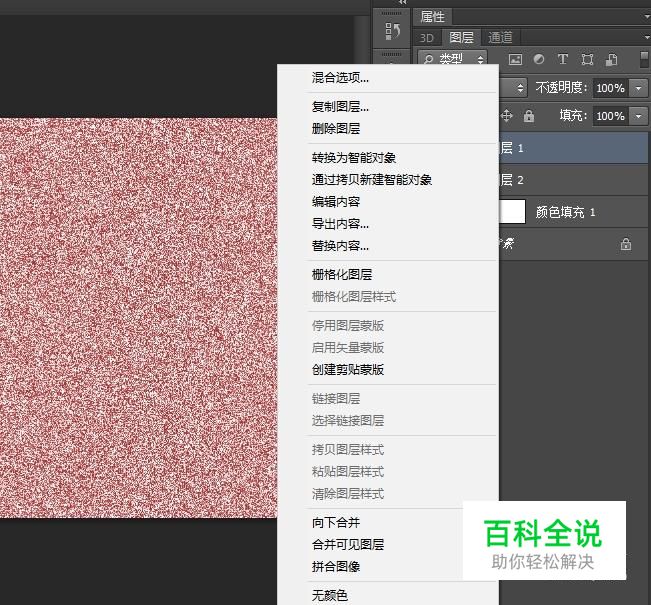651x605 pixels.
Task: Toggle the layer filtering switch
Action: point(644,59)
